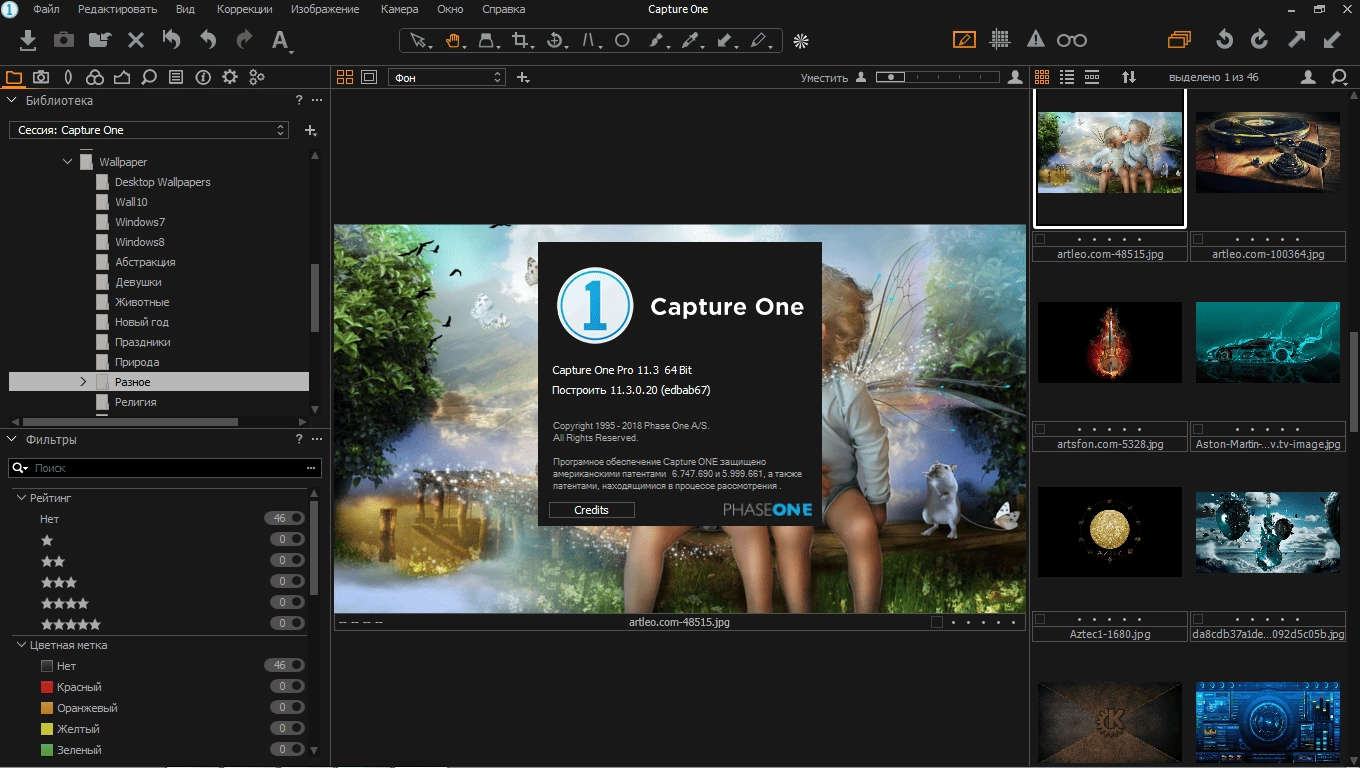Image resolution: width=1360 pixels, height=768 pixels.
Task: Open the Справка menu
Action: tap(503, 9)
